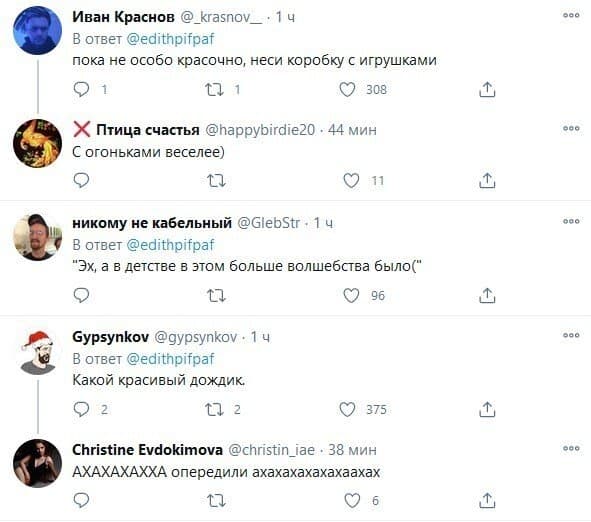
Task: Retweet Gypsynkov's 'Какой красивый дождик' tweet
Action: pos(214,410)
